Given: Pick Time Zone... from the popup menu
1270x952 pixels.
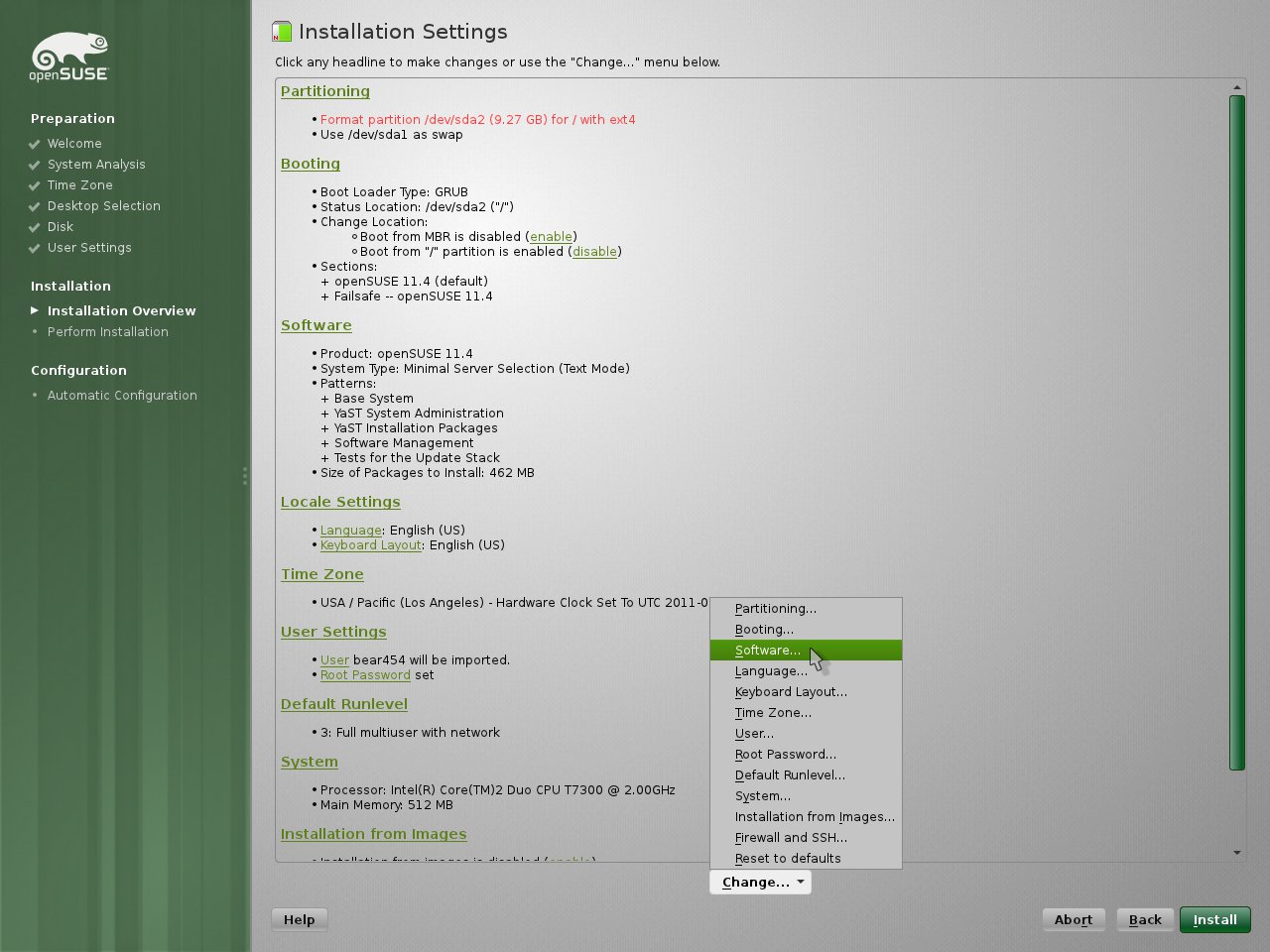Looking at the screenshot, I should click(x=806, y=713).
